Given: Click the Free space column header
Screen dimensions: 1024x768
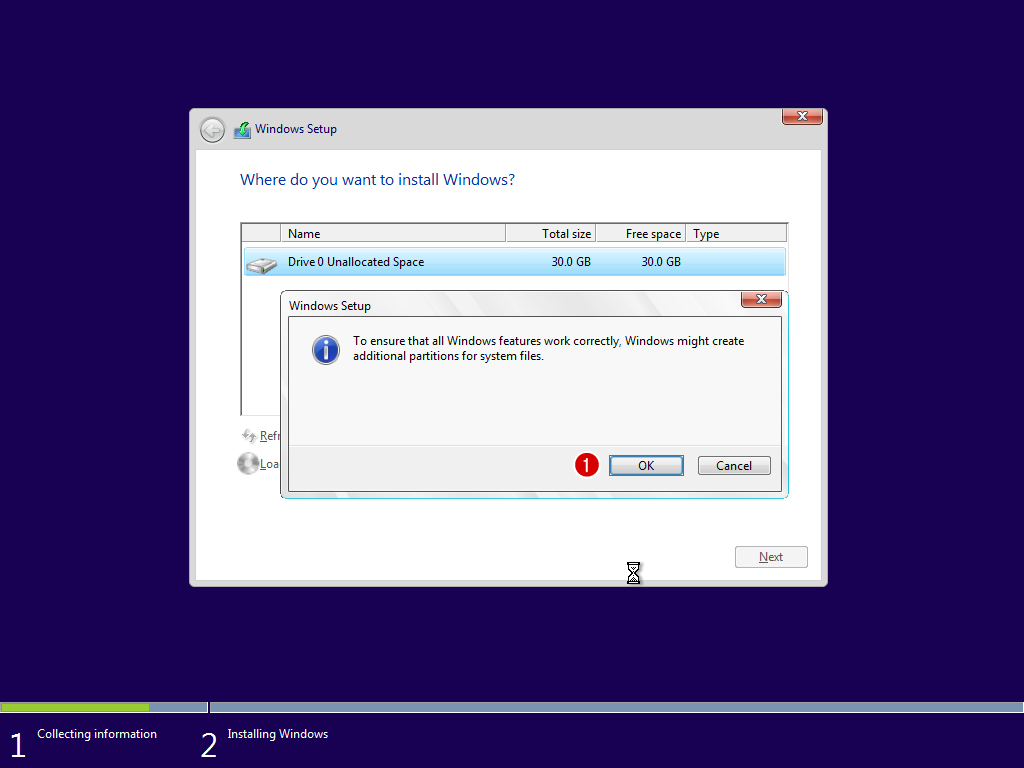Looking at the screenshot, I should point(641,234).
